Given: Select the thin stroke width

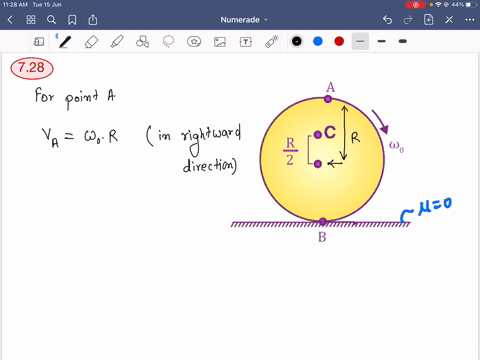Looking at the screenshot, I should (x=360, y=41).
